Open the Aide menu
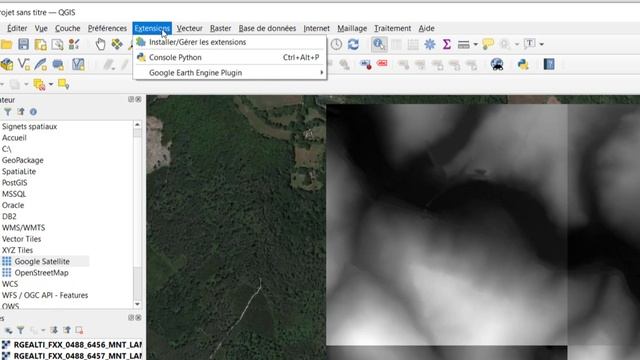640x360 pixels. (427, 28)
